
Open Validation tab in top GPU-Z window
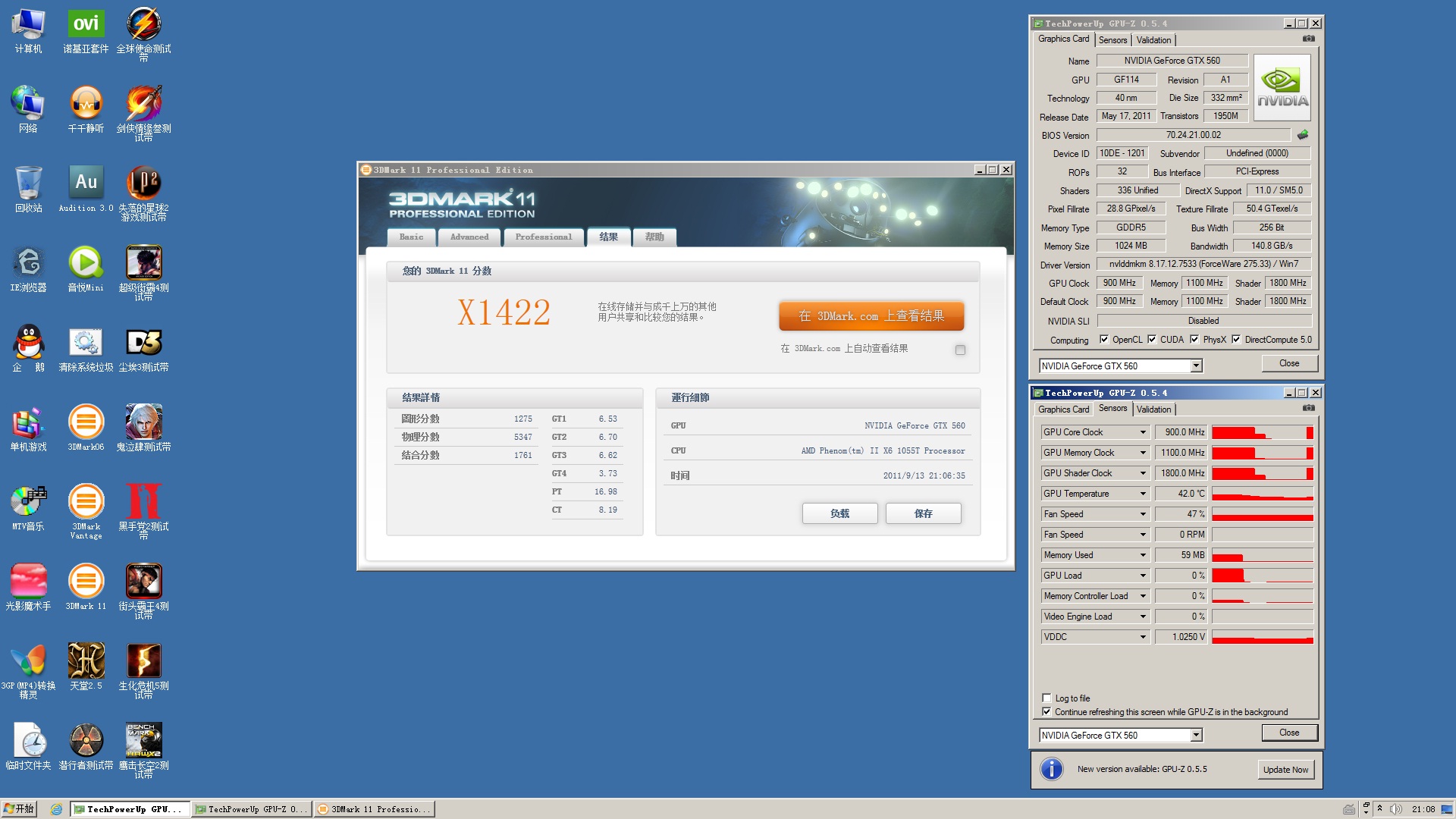click(x=1153, y=40)
